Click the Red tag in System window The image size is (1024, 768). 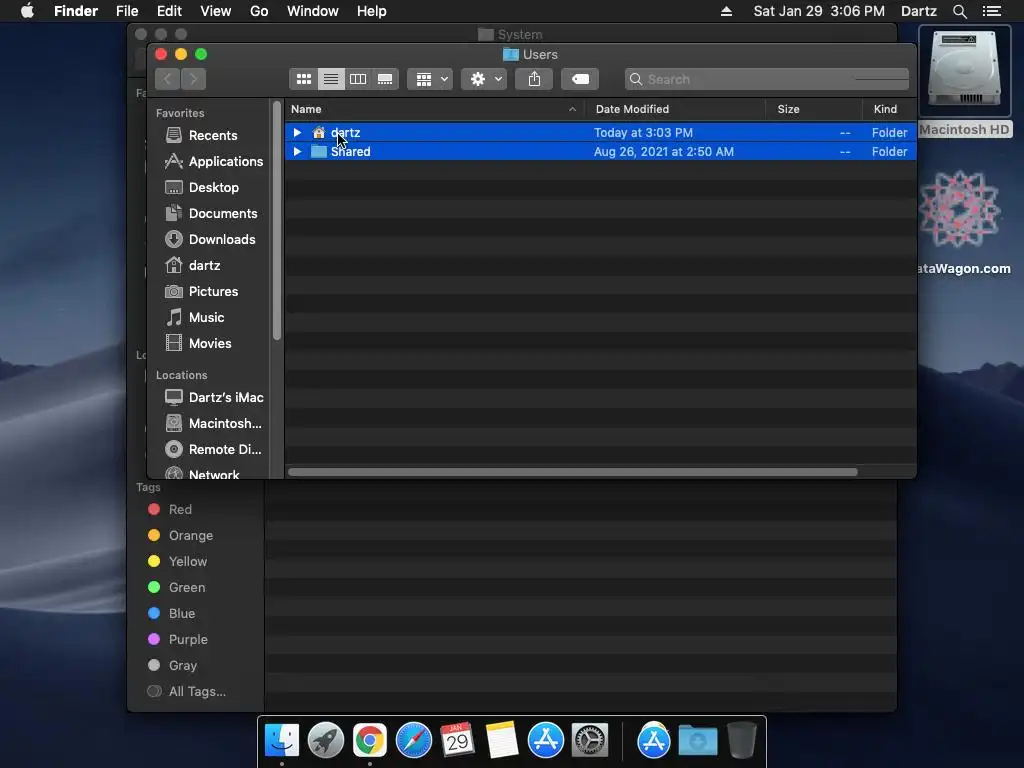[170, 509]
